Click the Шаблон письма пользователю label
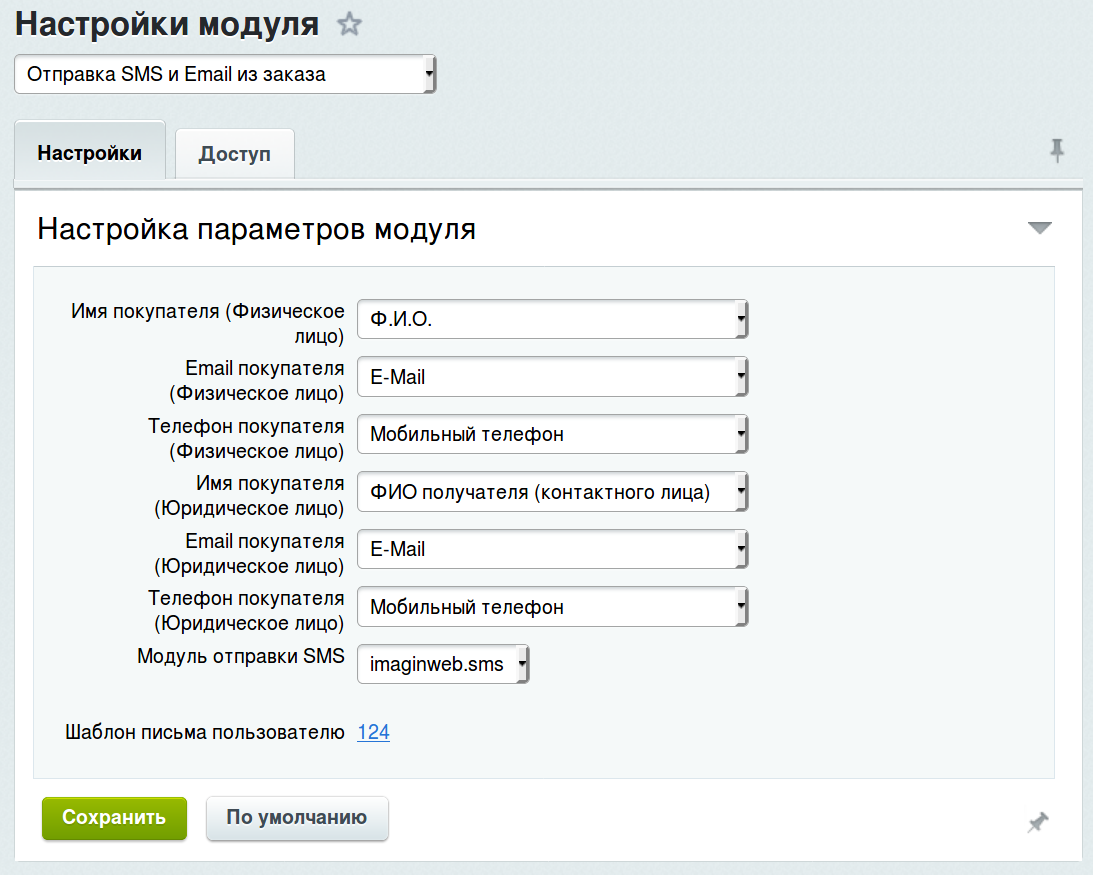The height and width of the screenshot is (875, 1093). (205, 732)
